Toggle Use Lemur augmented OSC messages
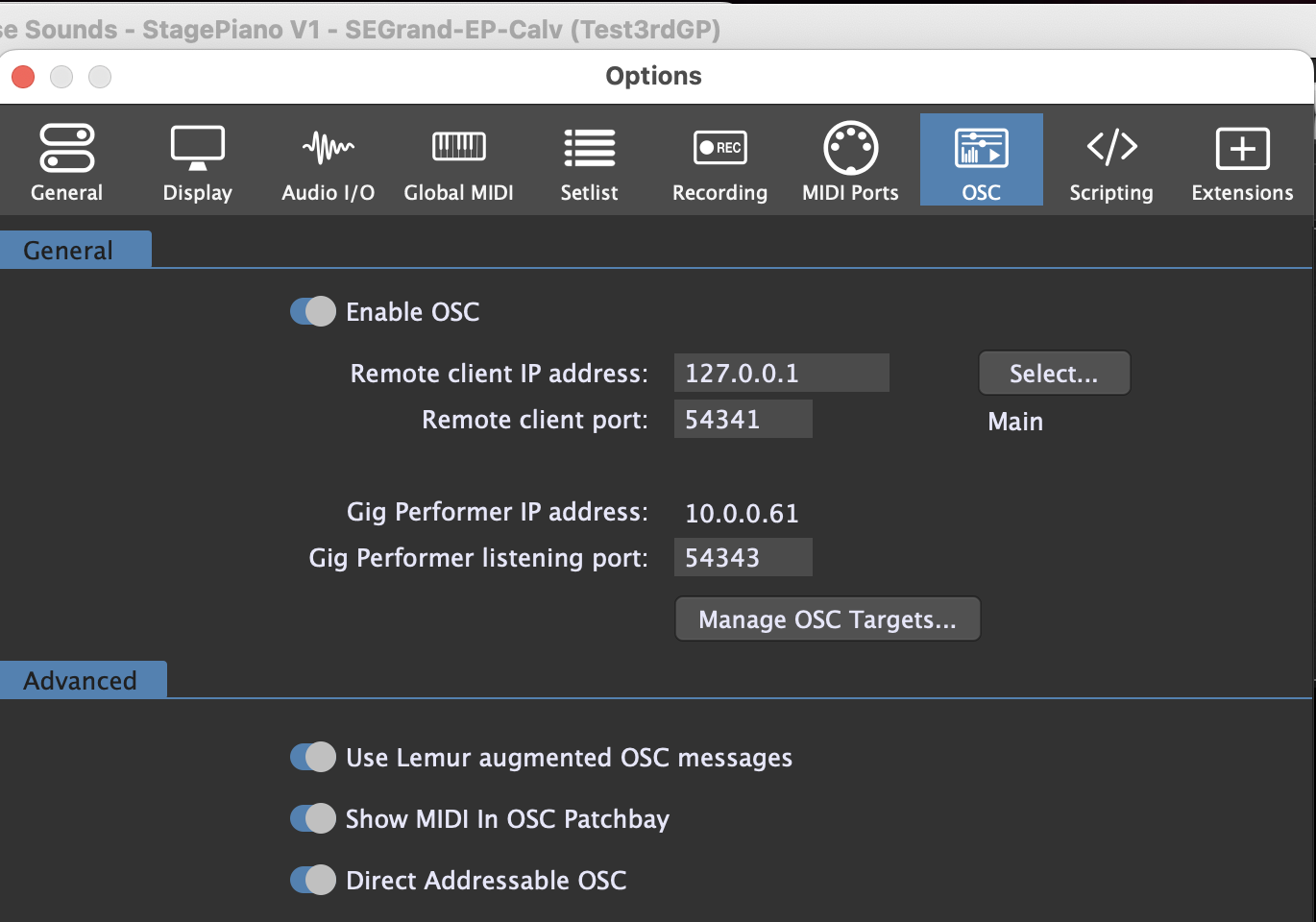This screenshot has height=922, width=1316. tap(313, 757)
